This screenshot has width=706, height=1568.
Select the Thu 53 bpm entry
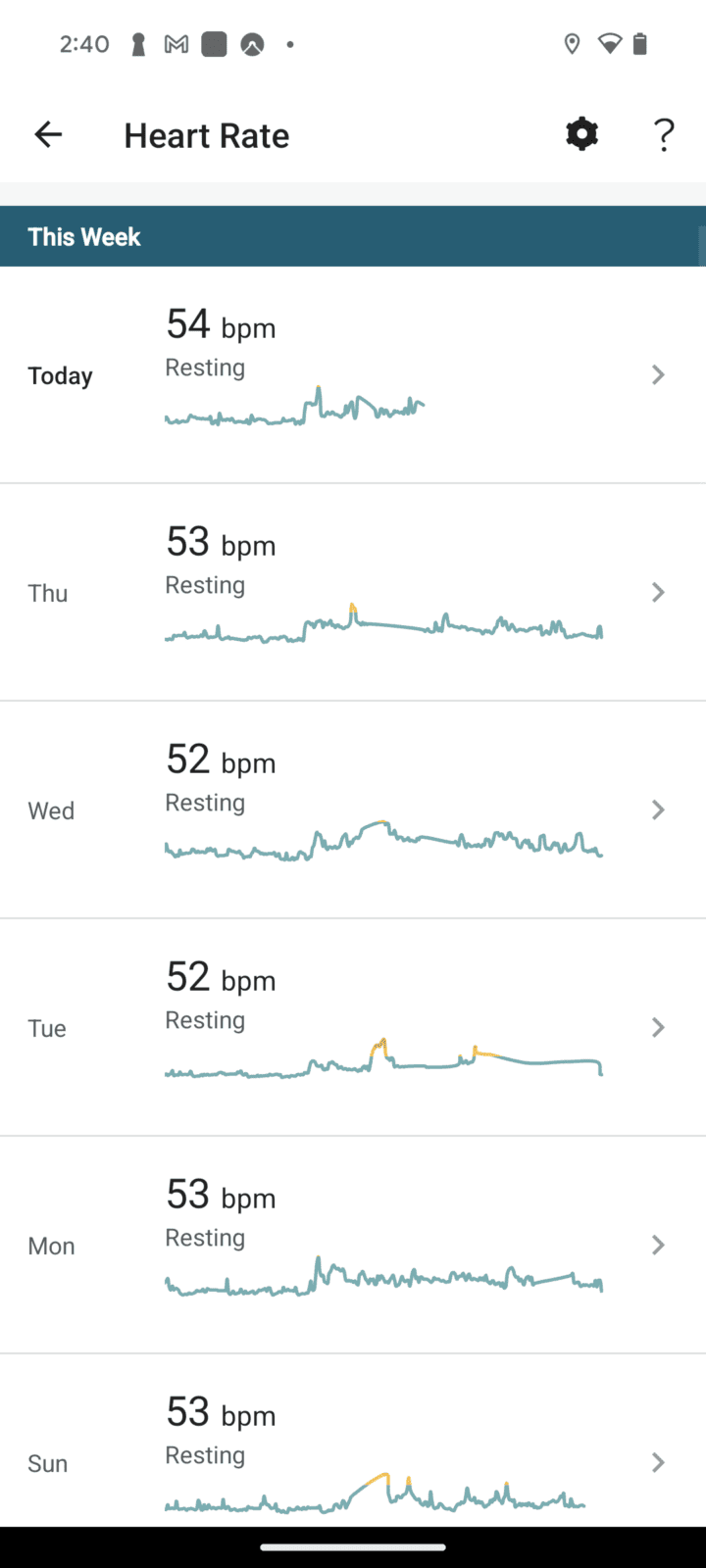(221, 543)
